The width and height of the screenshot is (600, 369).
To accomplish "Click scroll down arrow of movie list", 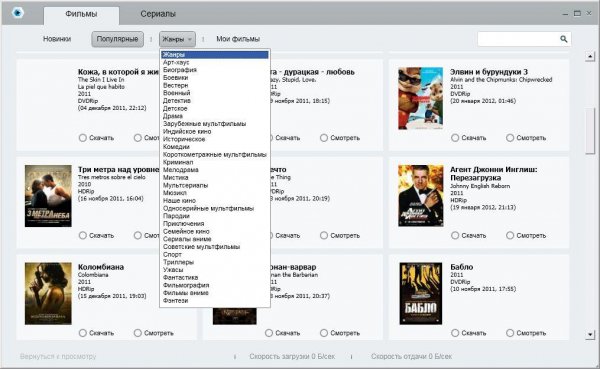I will pos(590,335).
